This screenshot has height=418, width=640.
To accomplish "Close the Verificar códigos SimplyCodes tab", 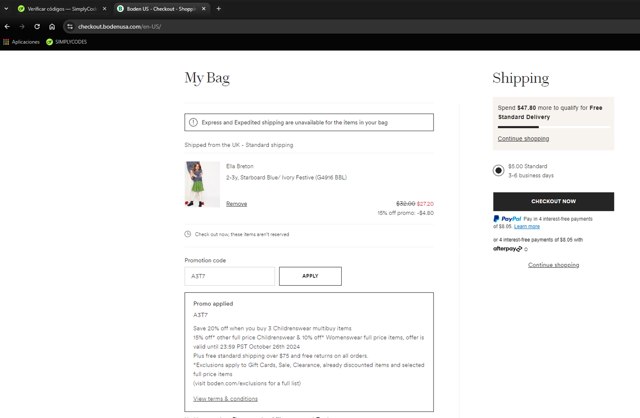I will [104, 9].
